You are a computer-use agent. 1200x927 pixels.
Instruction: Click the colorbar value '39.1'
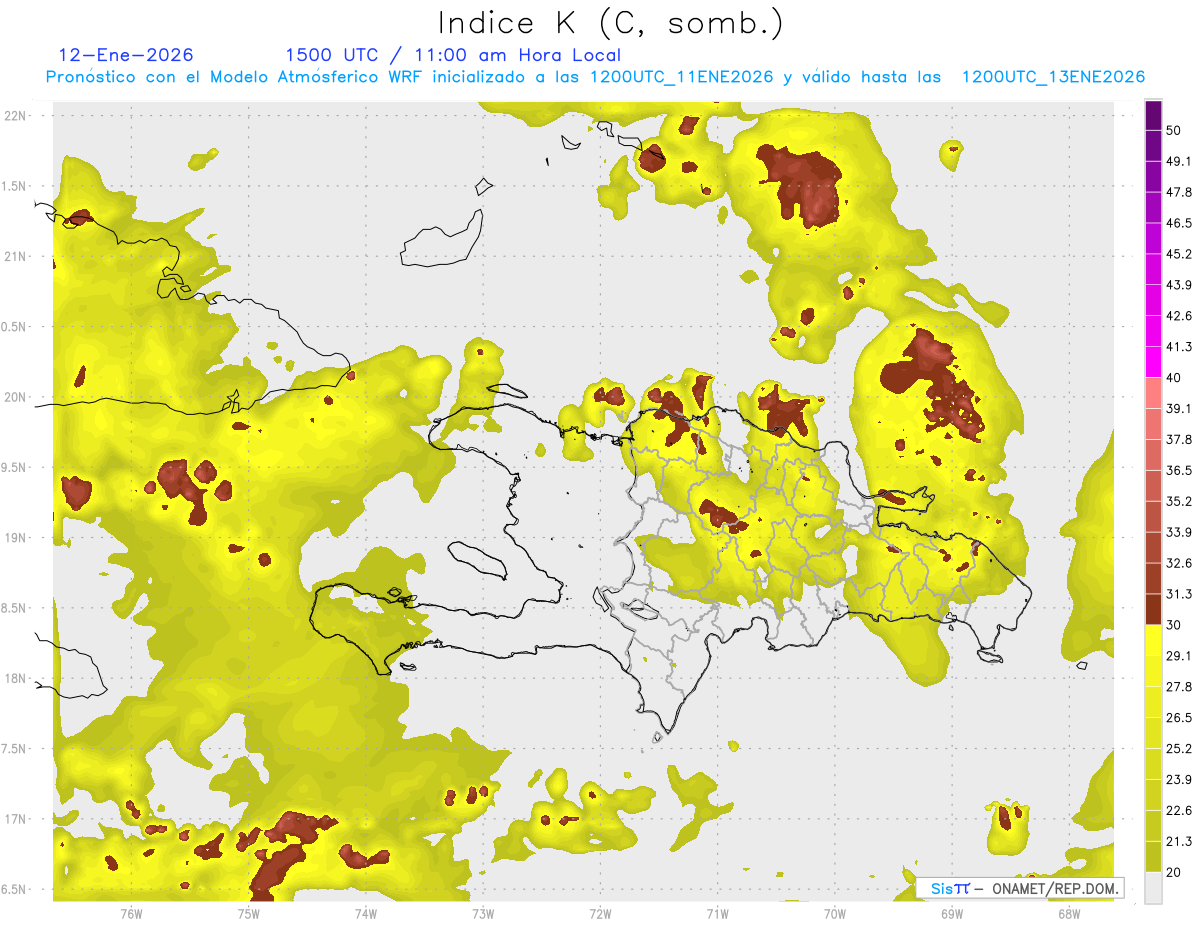[x=1178, y=408]
